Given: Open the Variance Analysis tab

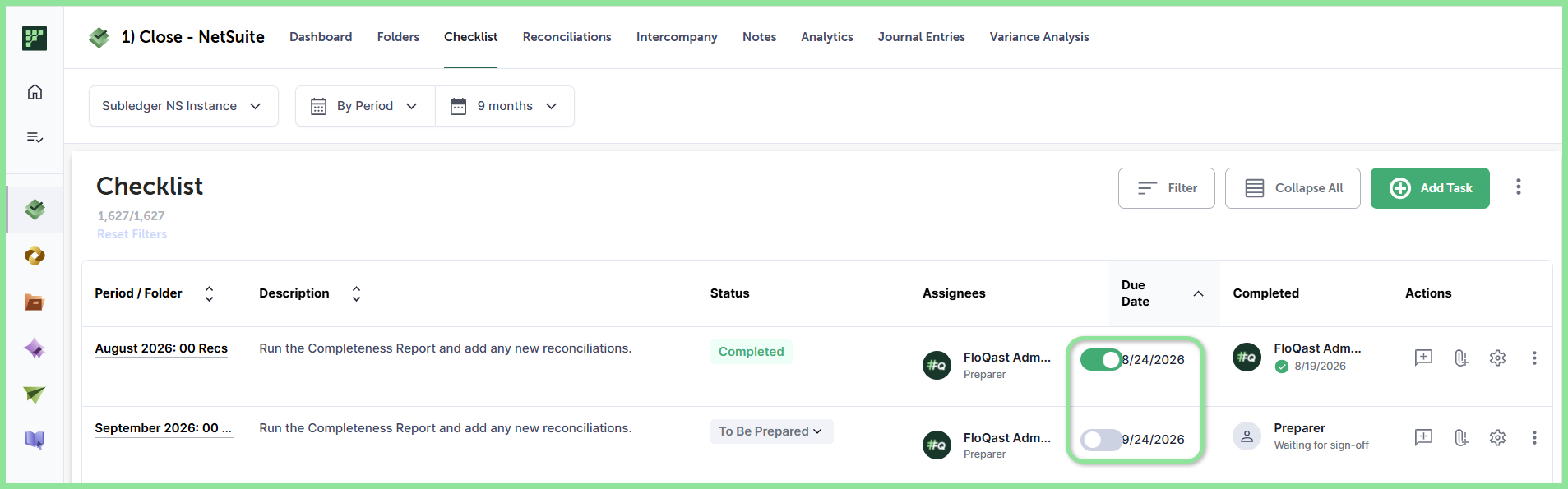Looking at the screenshot, I should (1039, 37).
